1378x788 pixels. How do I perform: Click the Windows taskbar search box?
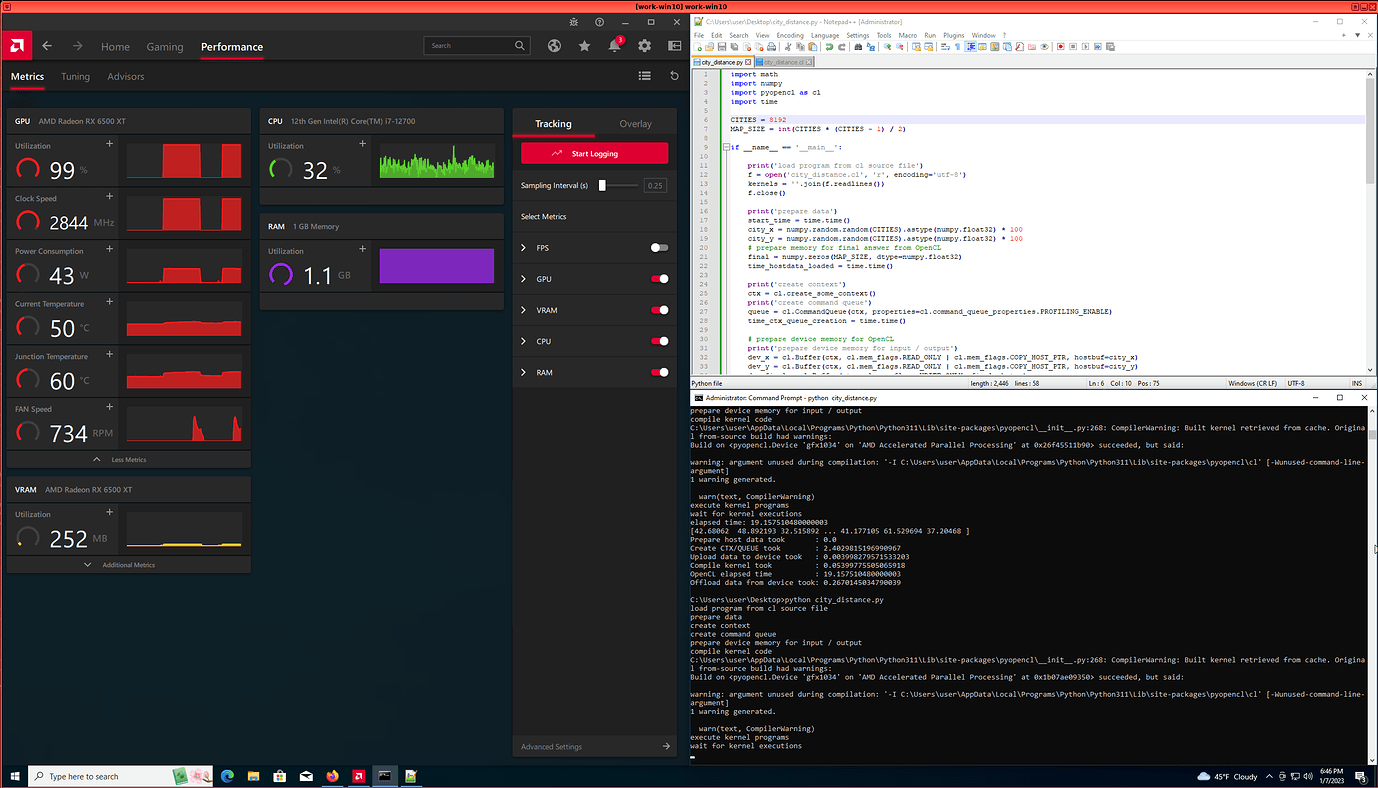click(x=122, y=776)
